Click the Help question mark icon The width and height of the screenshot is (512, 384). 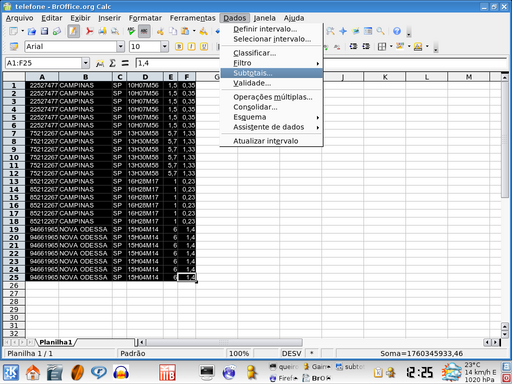[x=397, y=31]
